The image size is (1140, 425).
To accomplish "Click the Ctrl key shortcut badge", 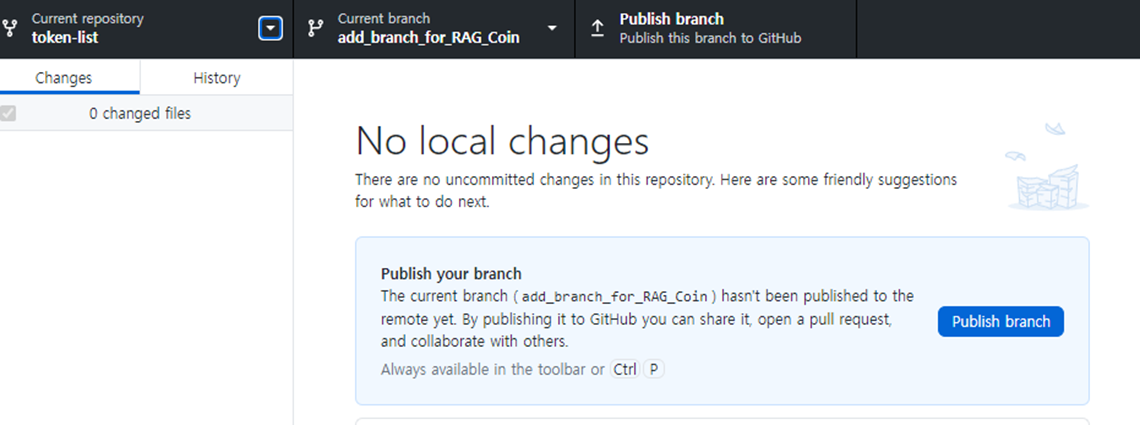I will 625,369.
